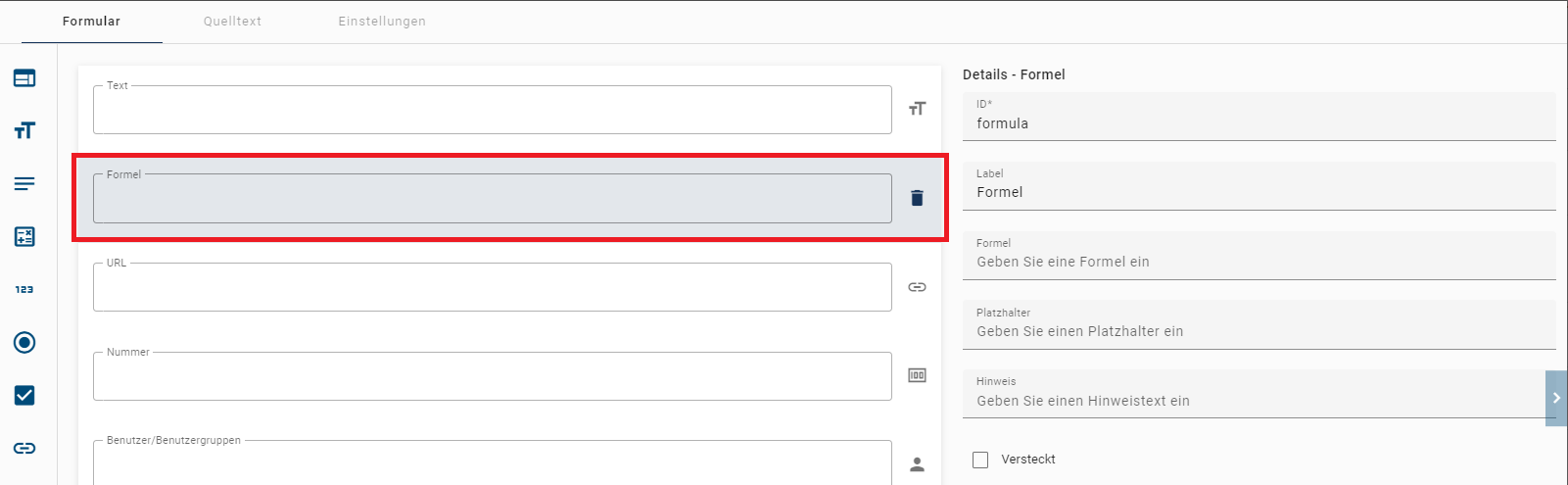Select the URL field in the form

click(x=492, y=288)
